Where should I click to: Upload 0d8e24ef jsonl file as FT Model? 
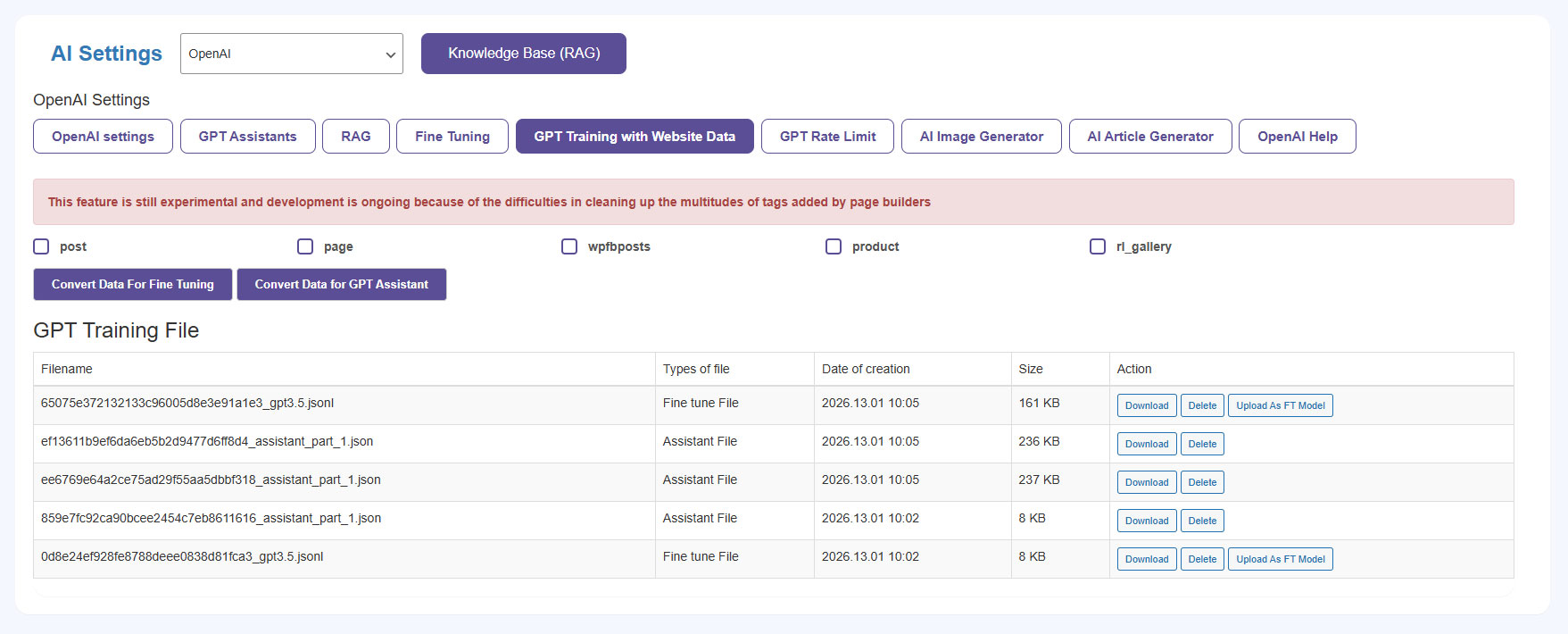(x=1280, y=559)
